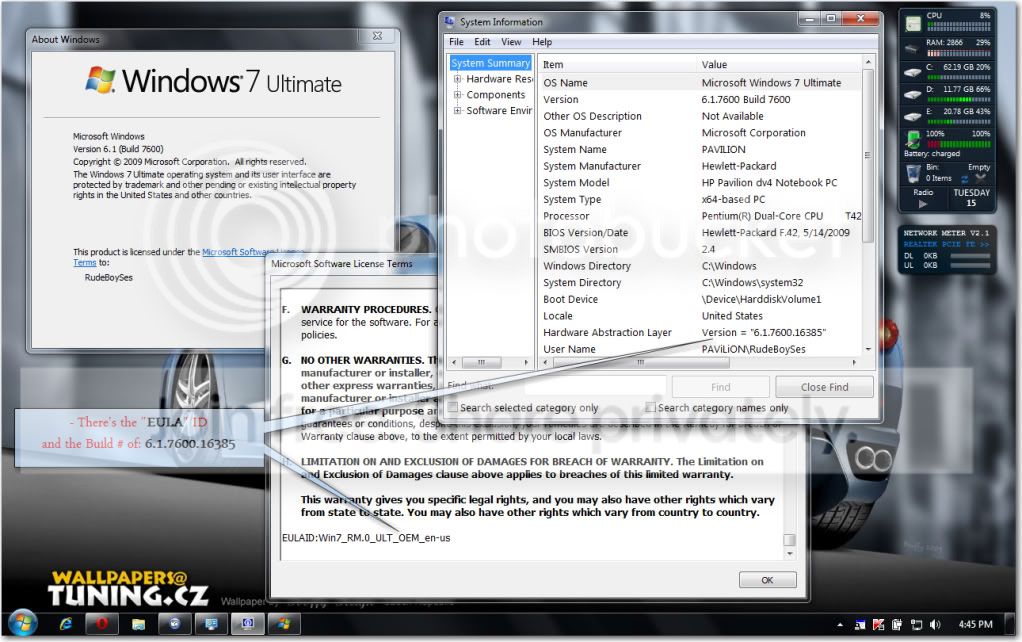Expand the Hardware Resources node
The width and height of the screenshot is (1022, 642).
pyautogui.click(x=458, y=79)
